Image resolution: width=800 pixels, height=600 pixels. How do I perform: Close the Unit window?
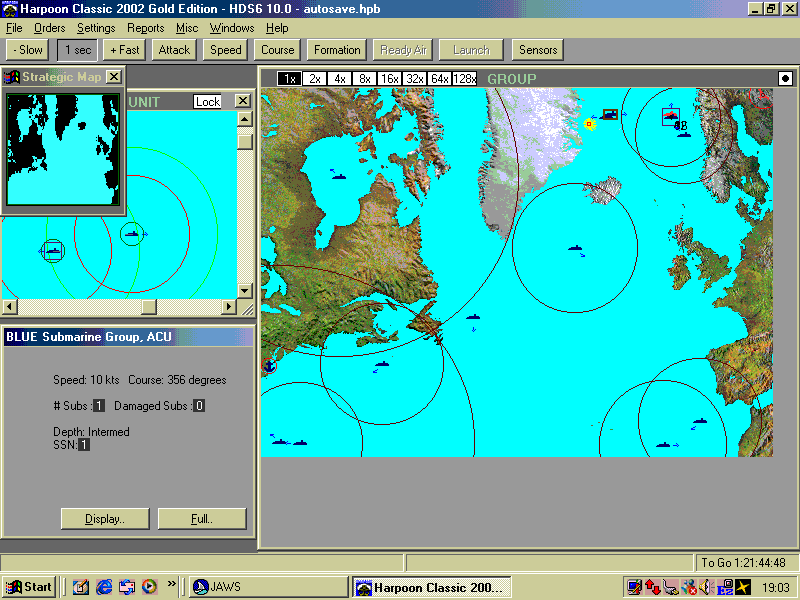point(243,101)
